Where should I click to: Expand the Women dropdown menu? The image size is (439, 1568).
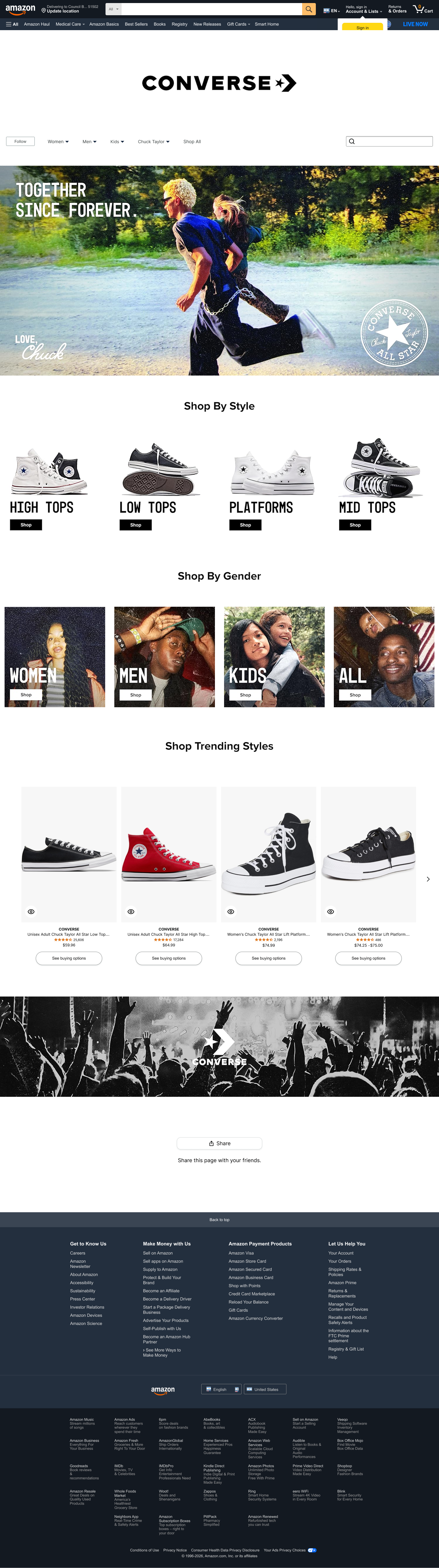(58, 141)
